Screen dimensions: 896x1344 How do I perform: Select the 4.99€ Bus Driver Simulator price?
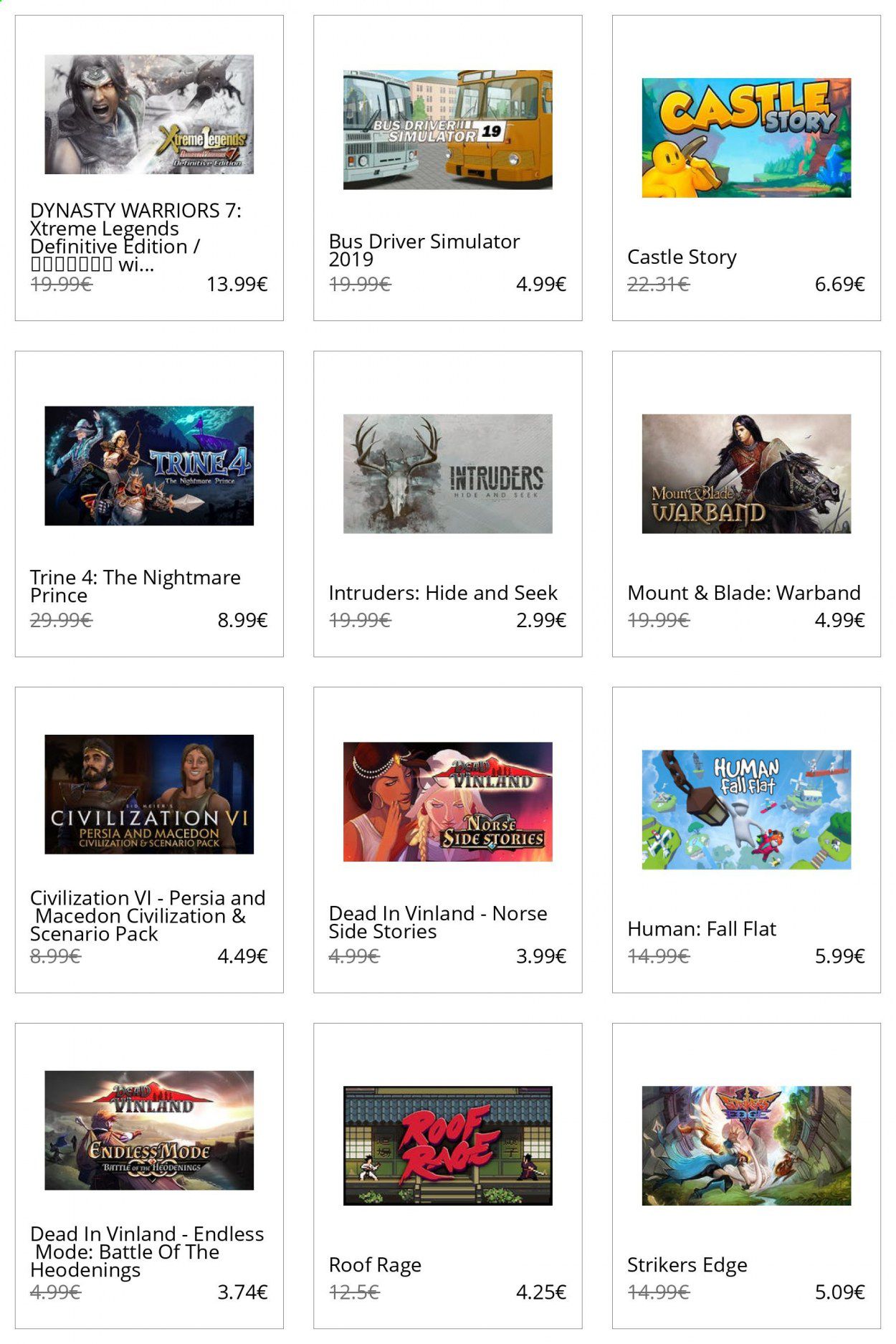click(541, 285)
